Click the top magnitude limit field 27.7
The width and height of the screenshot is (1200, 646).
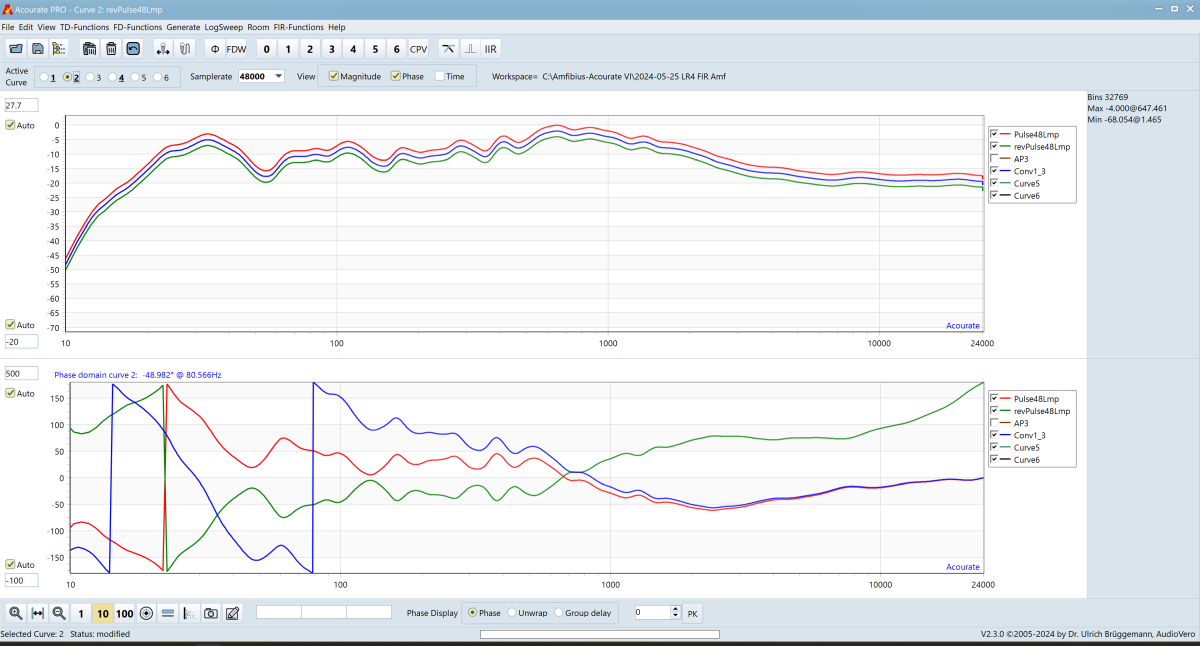coord(21,105)
